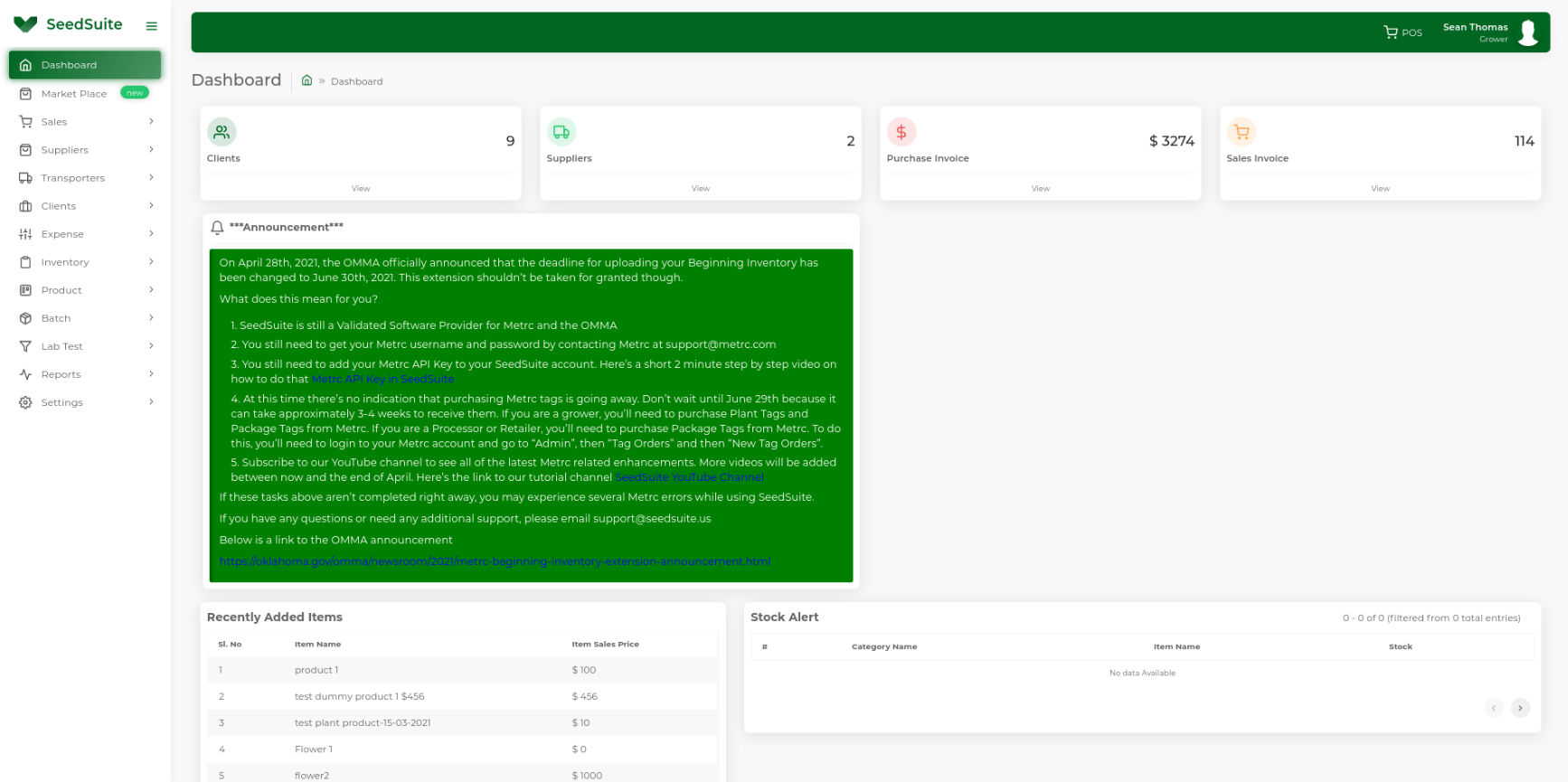
Task: Click the 'product 1' item row
Action: click(462, 670)
